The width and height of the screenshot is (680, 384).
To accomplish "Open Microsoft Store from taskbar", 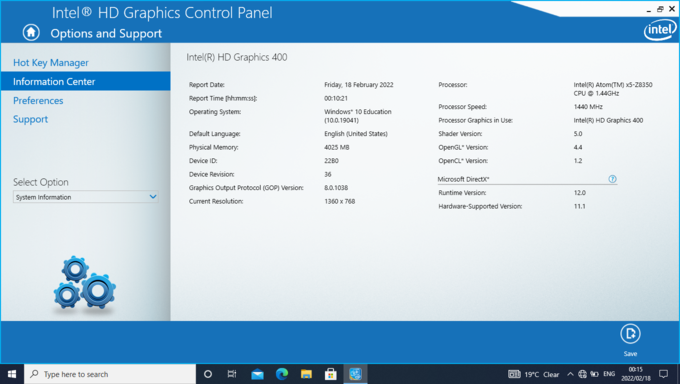I will (331, 374).
